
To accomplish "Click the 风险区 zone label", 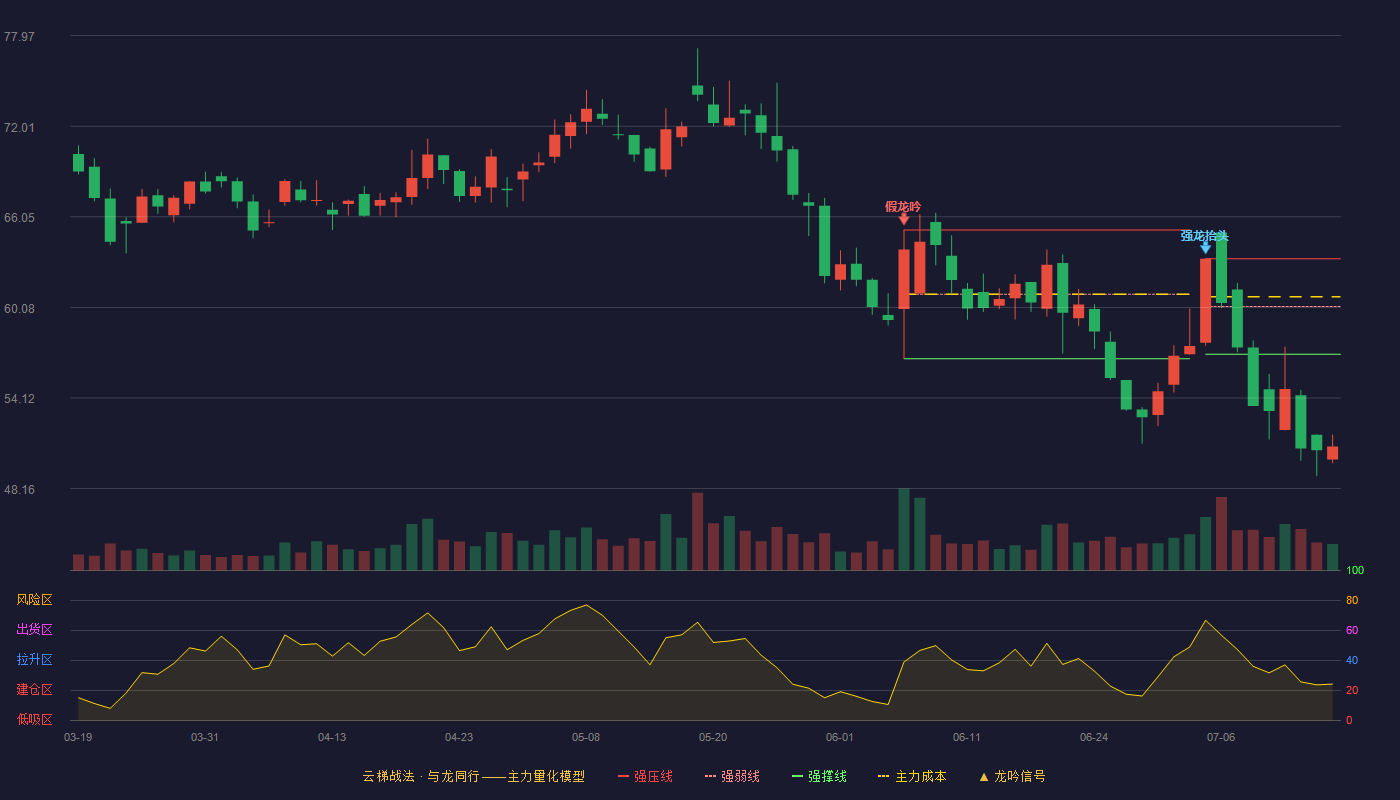I will coord(34,600).
